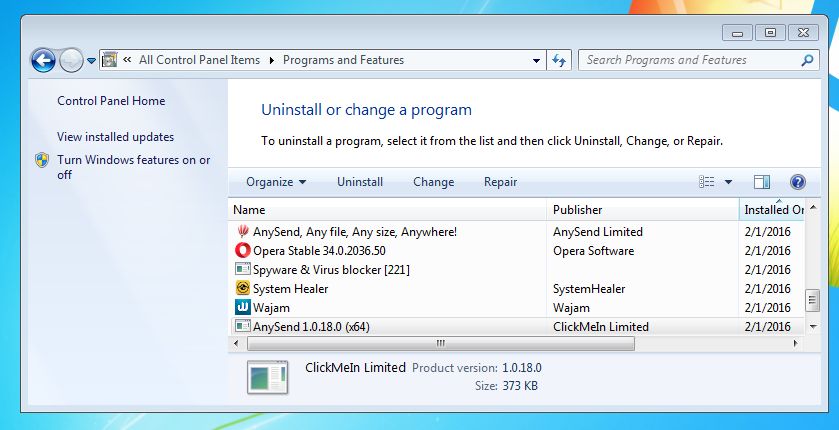Open Turn Windows features on or off
839x430 pixels.
[133, 167]
